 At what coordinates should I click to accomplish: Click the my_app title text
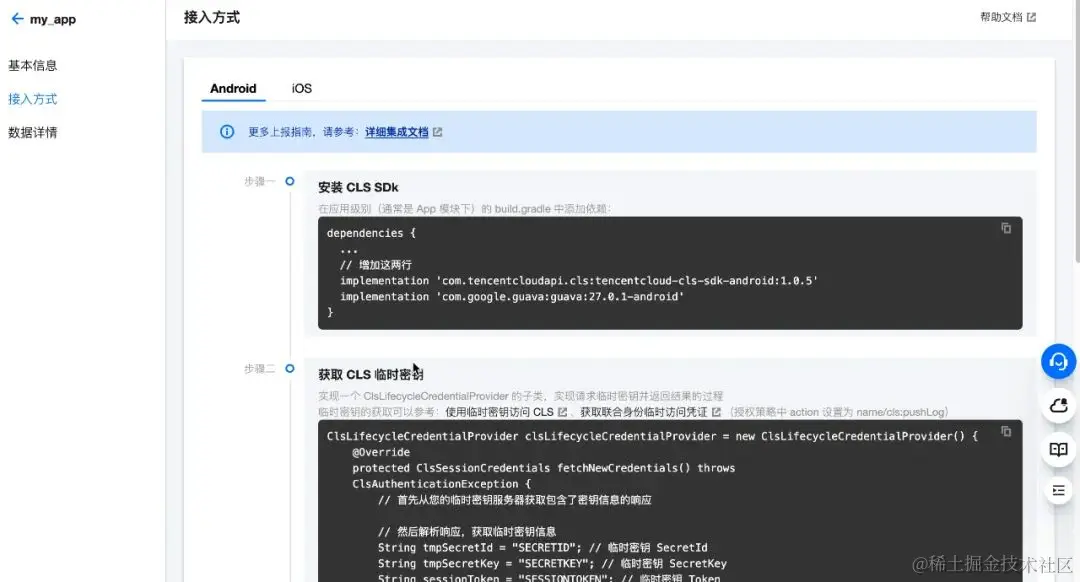pyautogui.click(x=53, y=19)
